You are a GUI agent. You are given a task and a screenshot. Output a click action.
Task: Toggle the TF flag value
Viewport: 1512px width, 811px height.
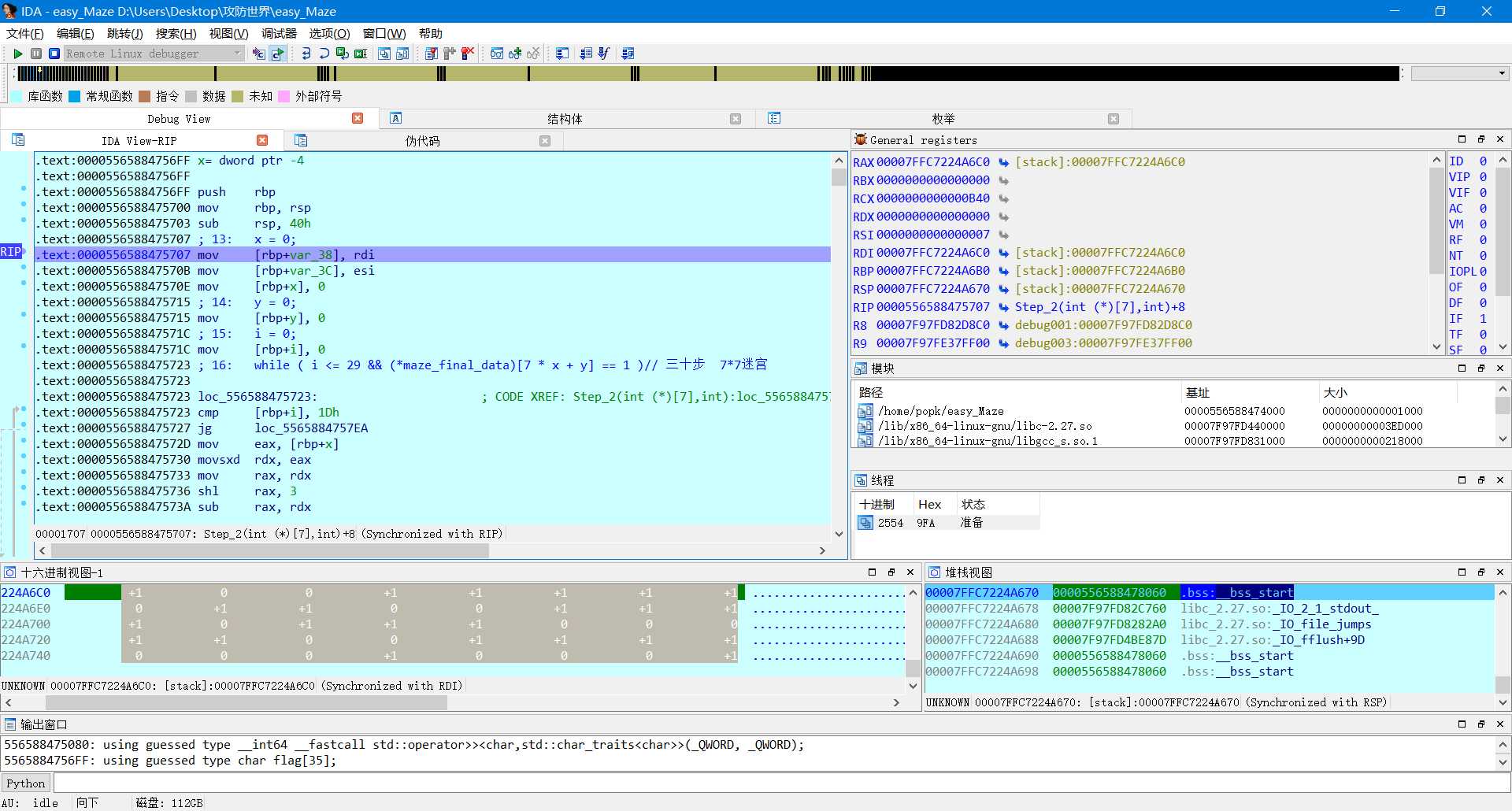[1483, 335]
